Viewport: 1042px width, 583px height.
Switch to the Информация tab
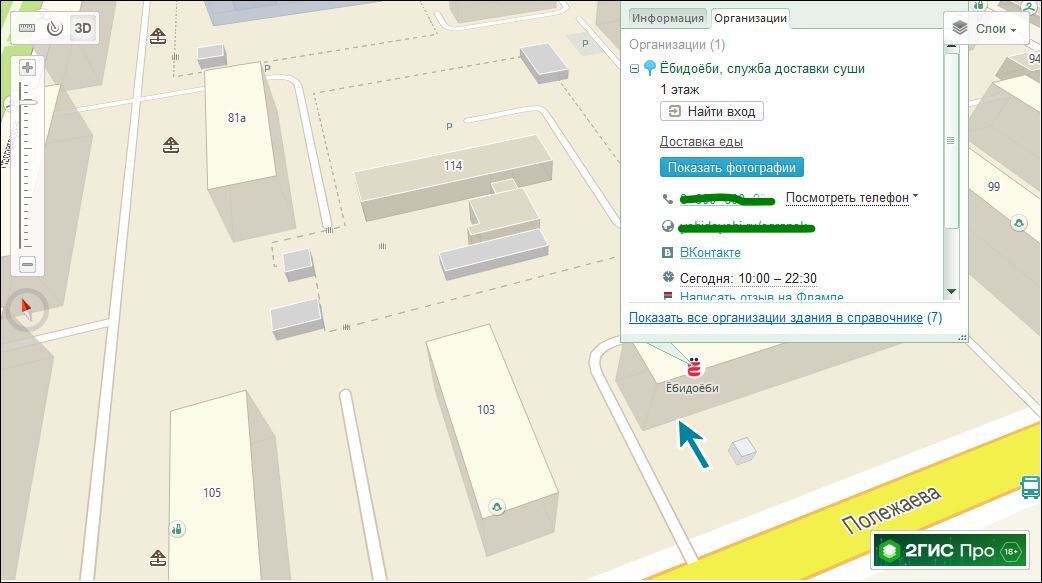click(x=667, y=18)
